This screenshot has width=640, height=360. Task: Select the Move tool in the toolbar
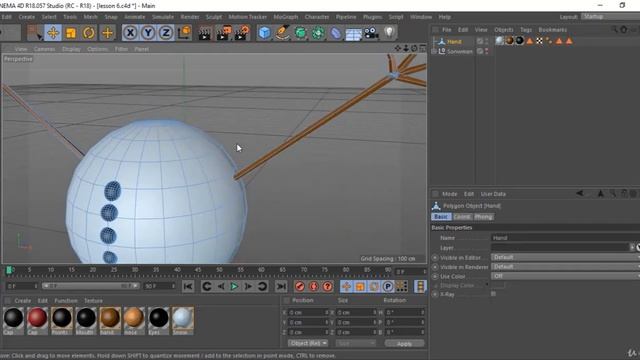point(53,33)
